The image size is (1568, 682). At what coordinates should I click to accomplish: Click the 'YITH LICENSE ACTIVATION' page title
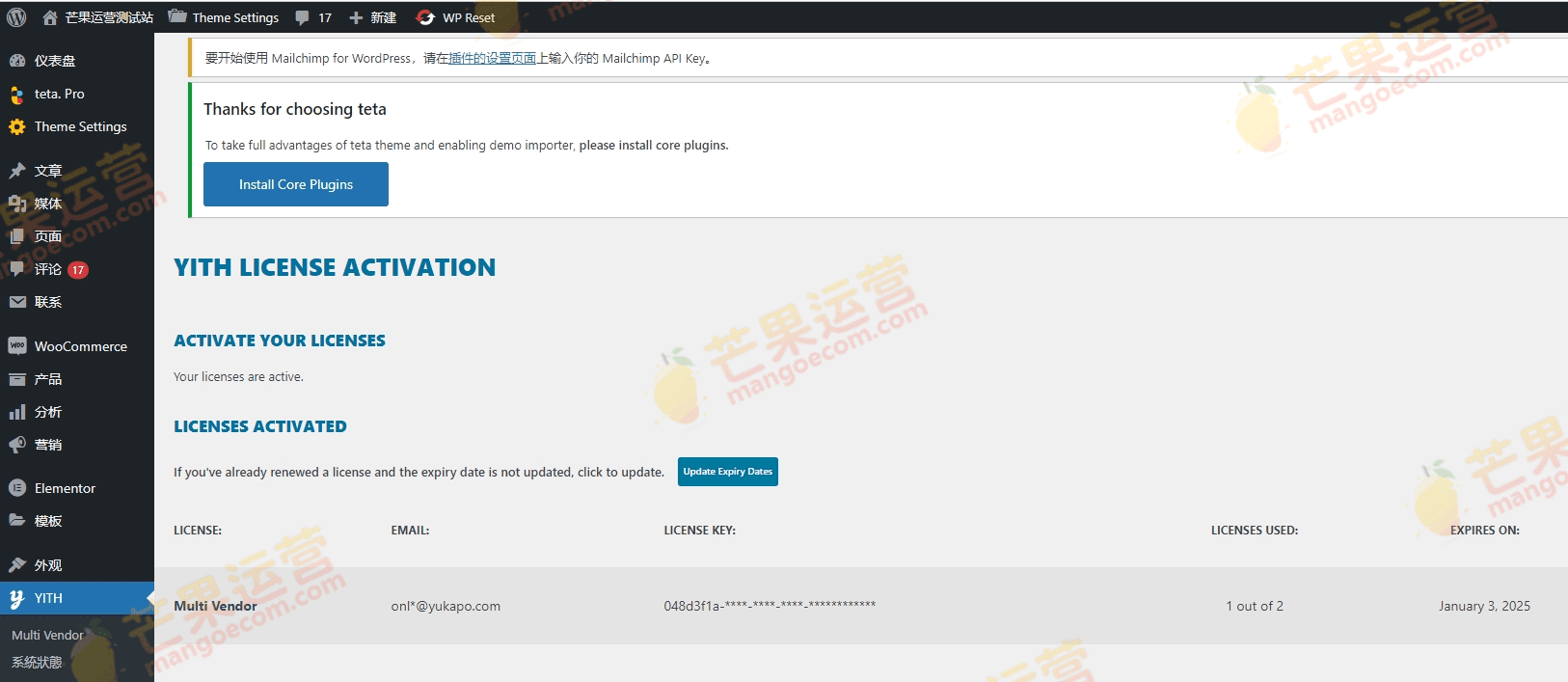[335, 267]
